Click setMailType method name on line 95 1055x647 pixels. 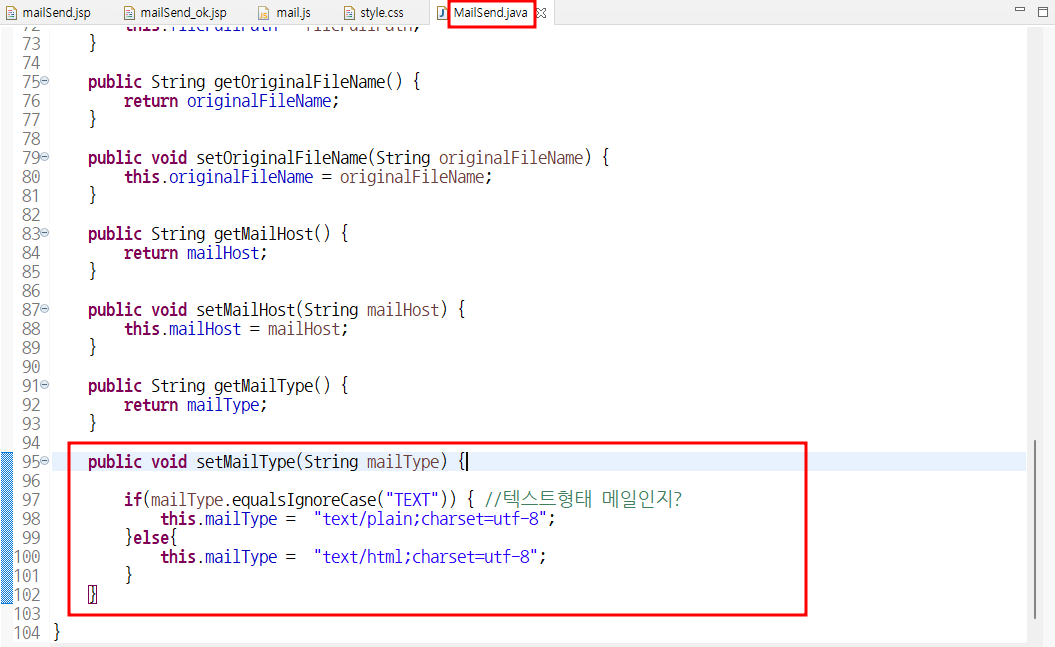[246, 462]
